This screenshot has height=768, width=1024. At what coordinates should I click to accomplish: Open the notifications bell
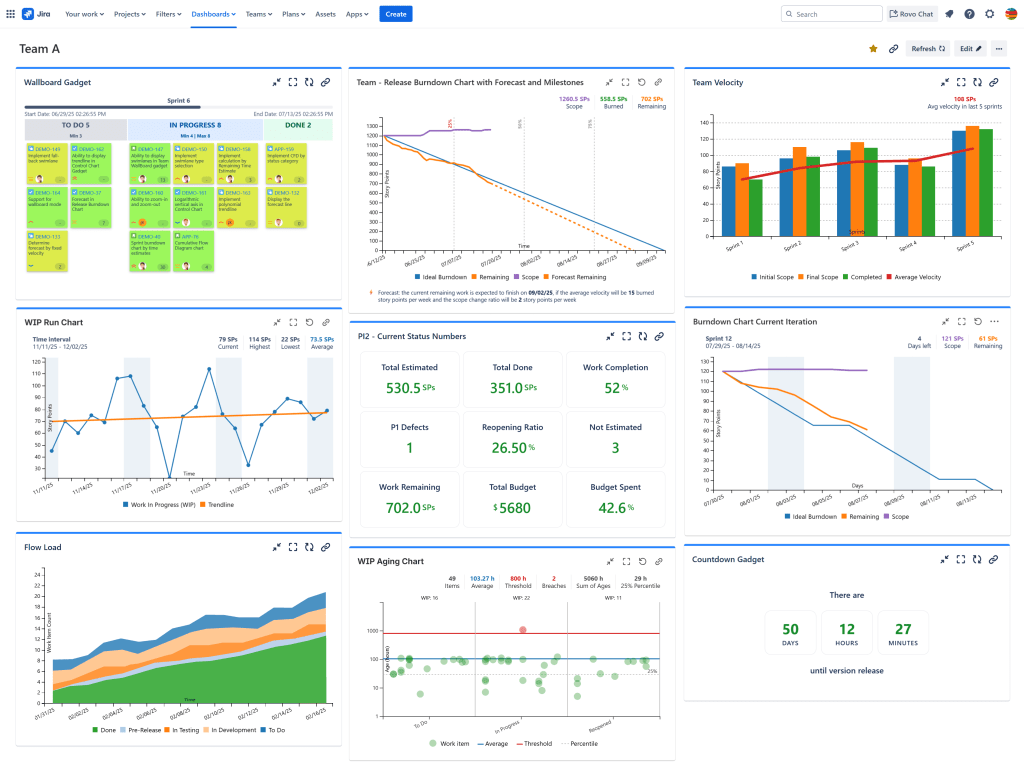pyautogui.click(x=949, y=14)
